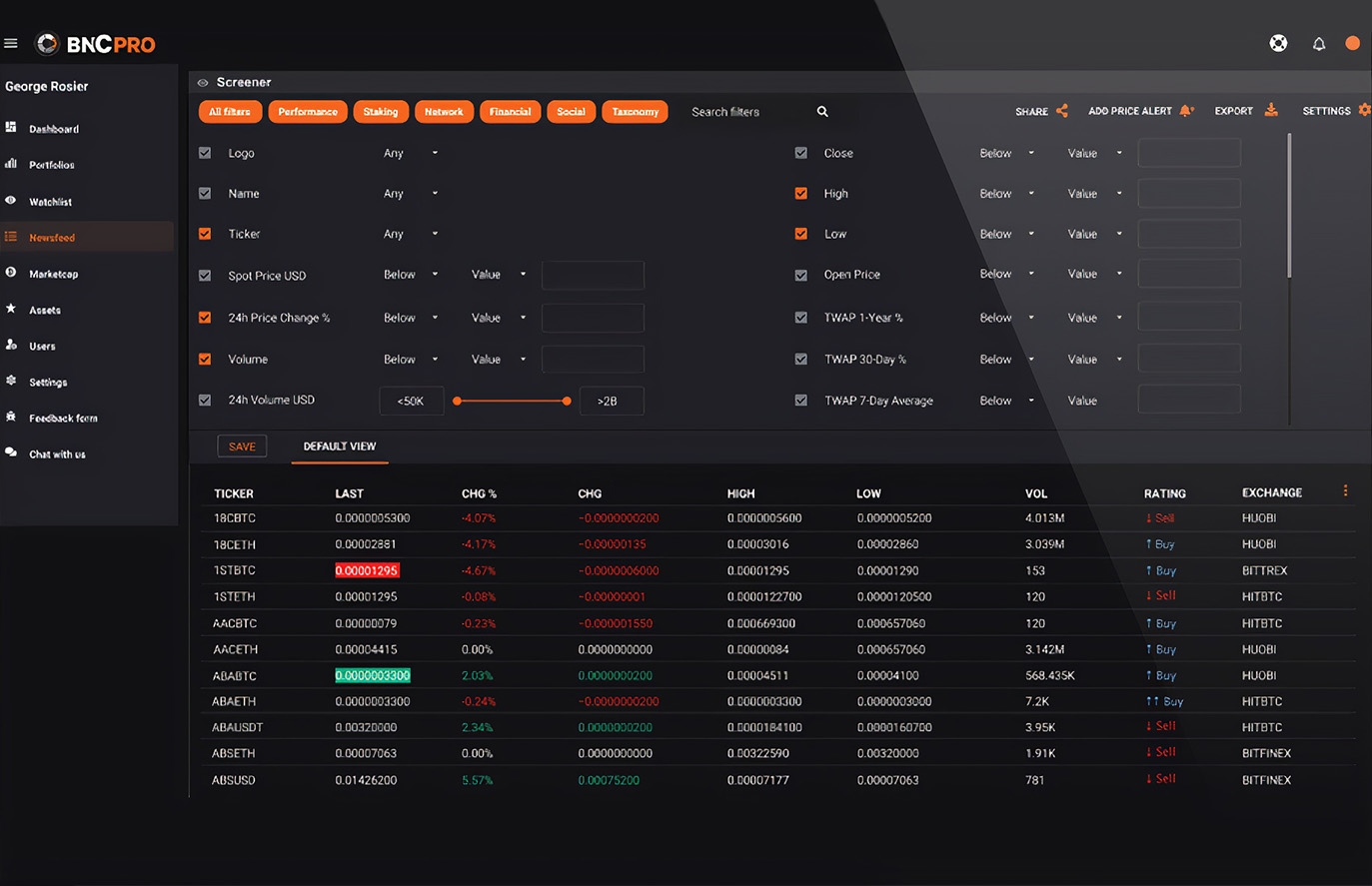Click the double Buy arrow for ABAETH
The width and height of the screenshot is (1372, 886).
click(1152, 701)
